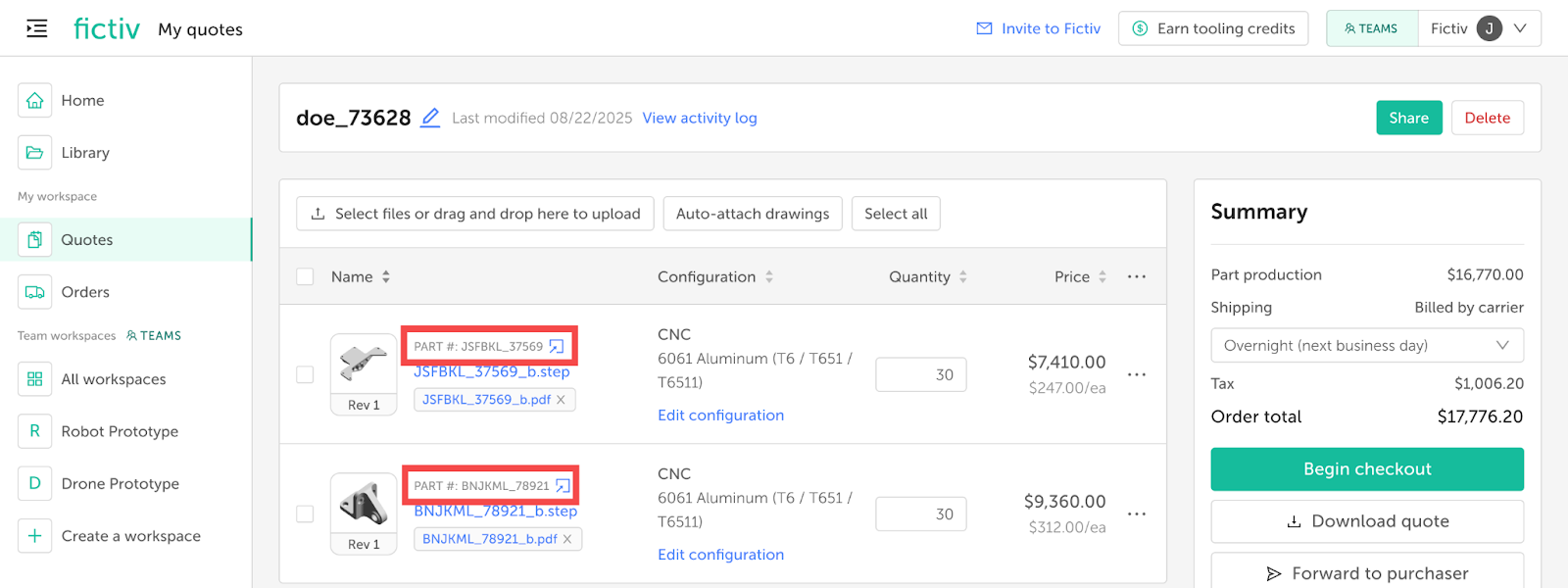Click Forward to purchaser
This screenshot has height=588, width=1568.
pos(1367,571)
